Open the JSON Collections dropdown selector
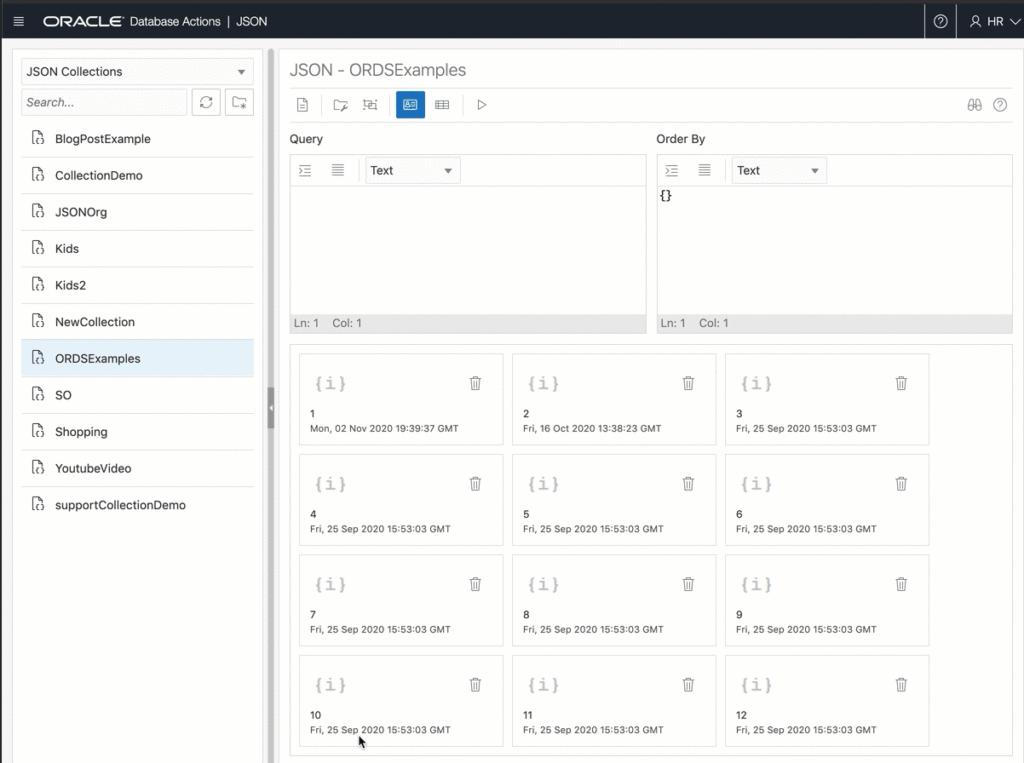Image resolution: width=1024 pixels, height=763 pixels. pyautogui.click(x=136, y=71)
